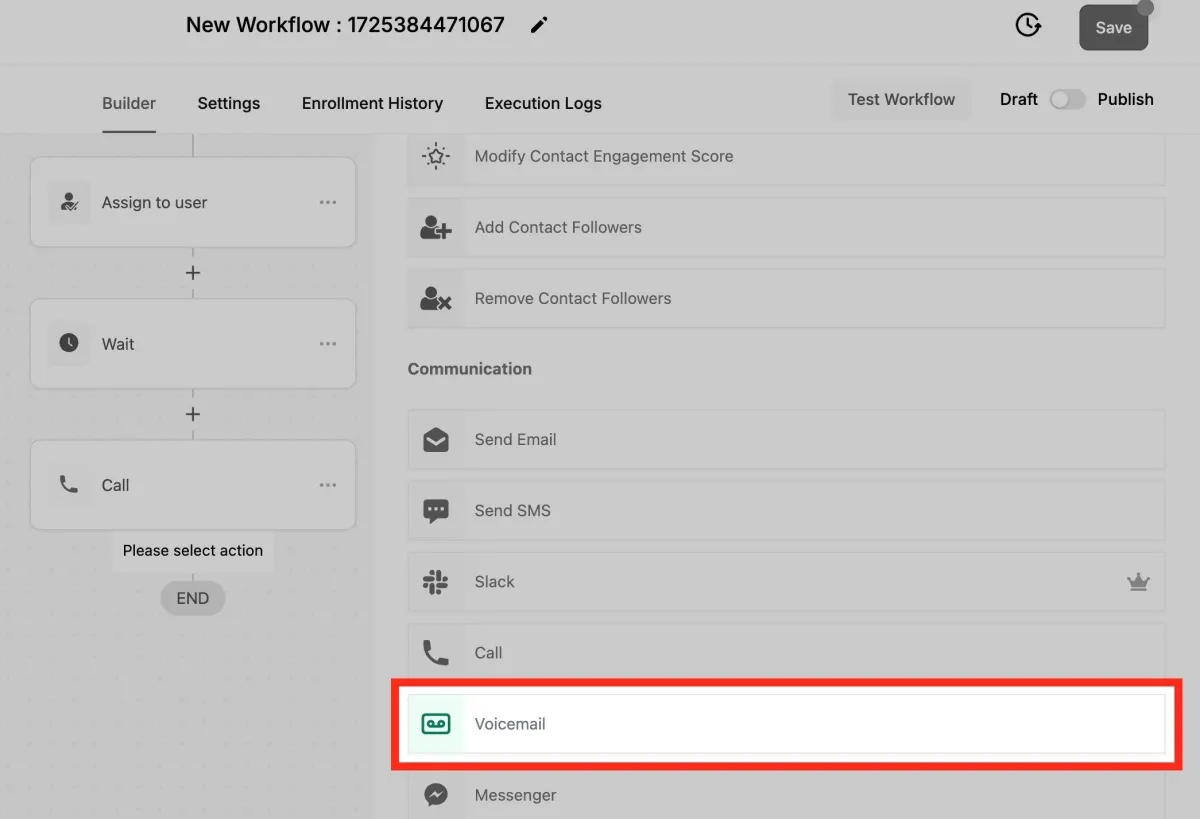Select the Send Email envelope icon
The height and width of the screenshot is (819, 1200).
tap(436, 440)
